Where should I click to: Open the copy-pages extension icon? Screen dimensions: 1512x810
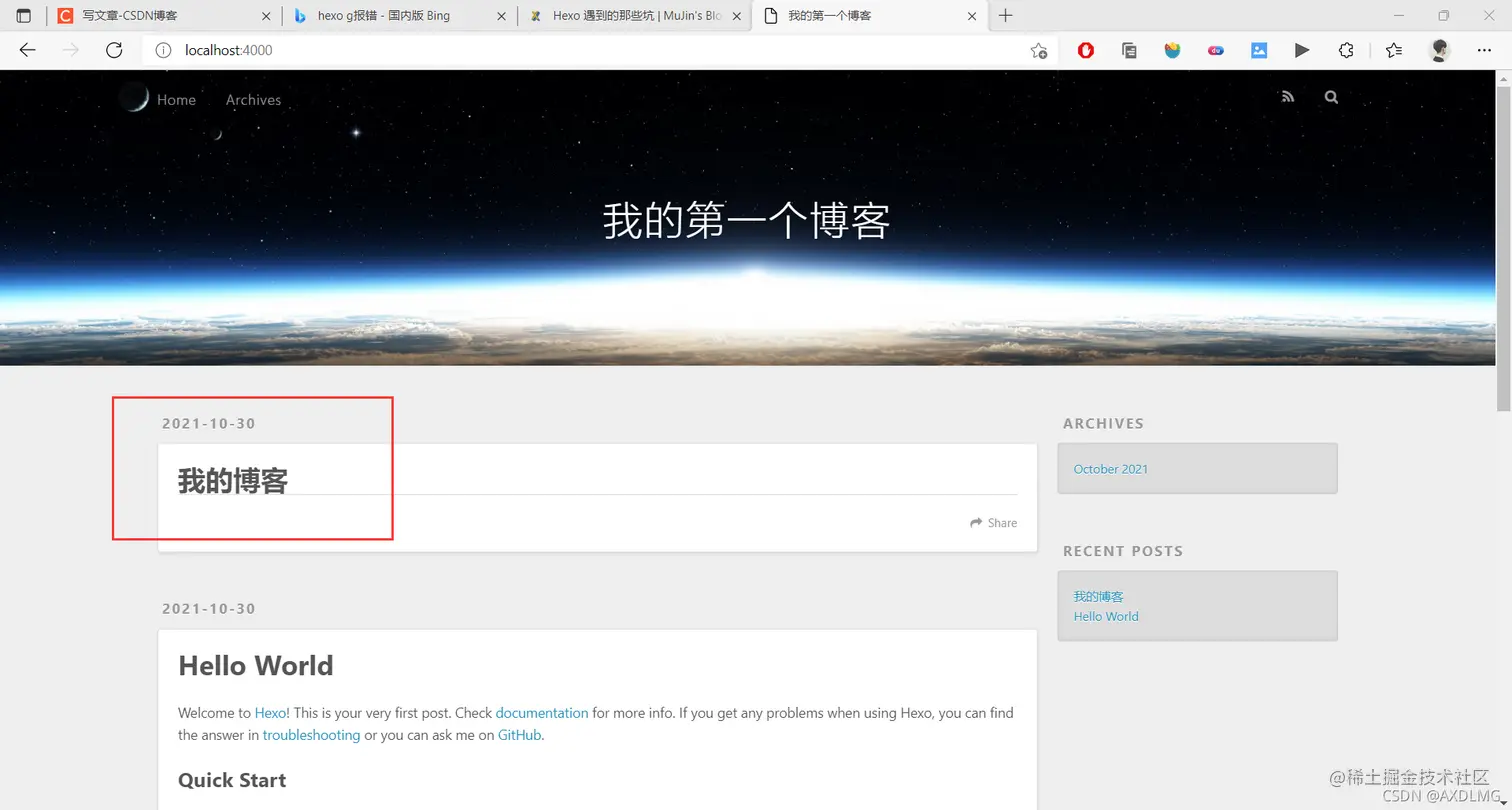1129,50
